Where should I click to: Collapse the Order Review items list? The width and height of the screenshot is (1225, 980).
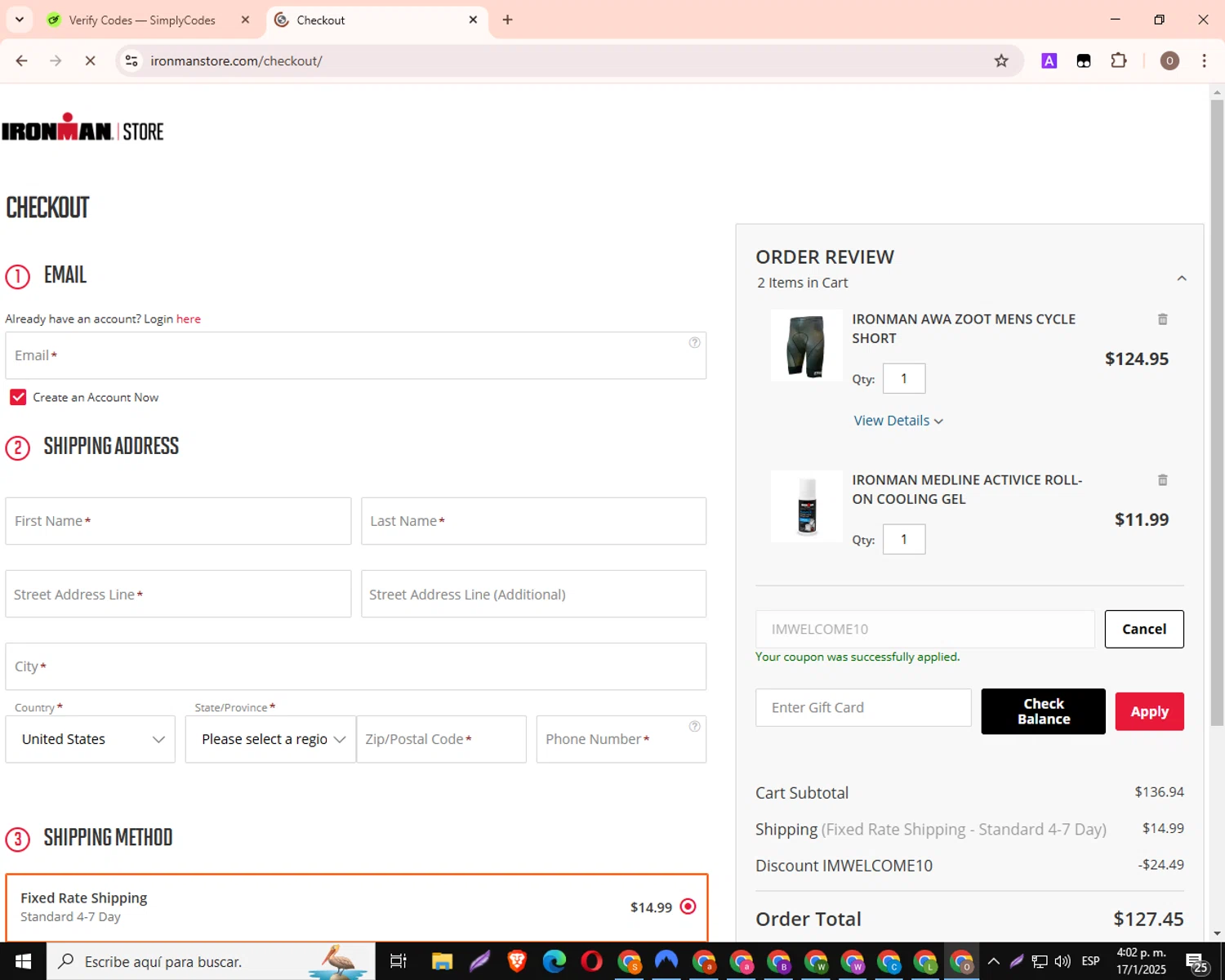point(1182,278)
